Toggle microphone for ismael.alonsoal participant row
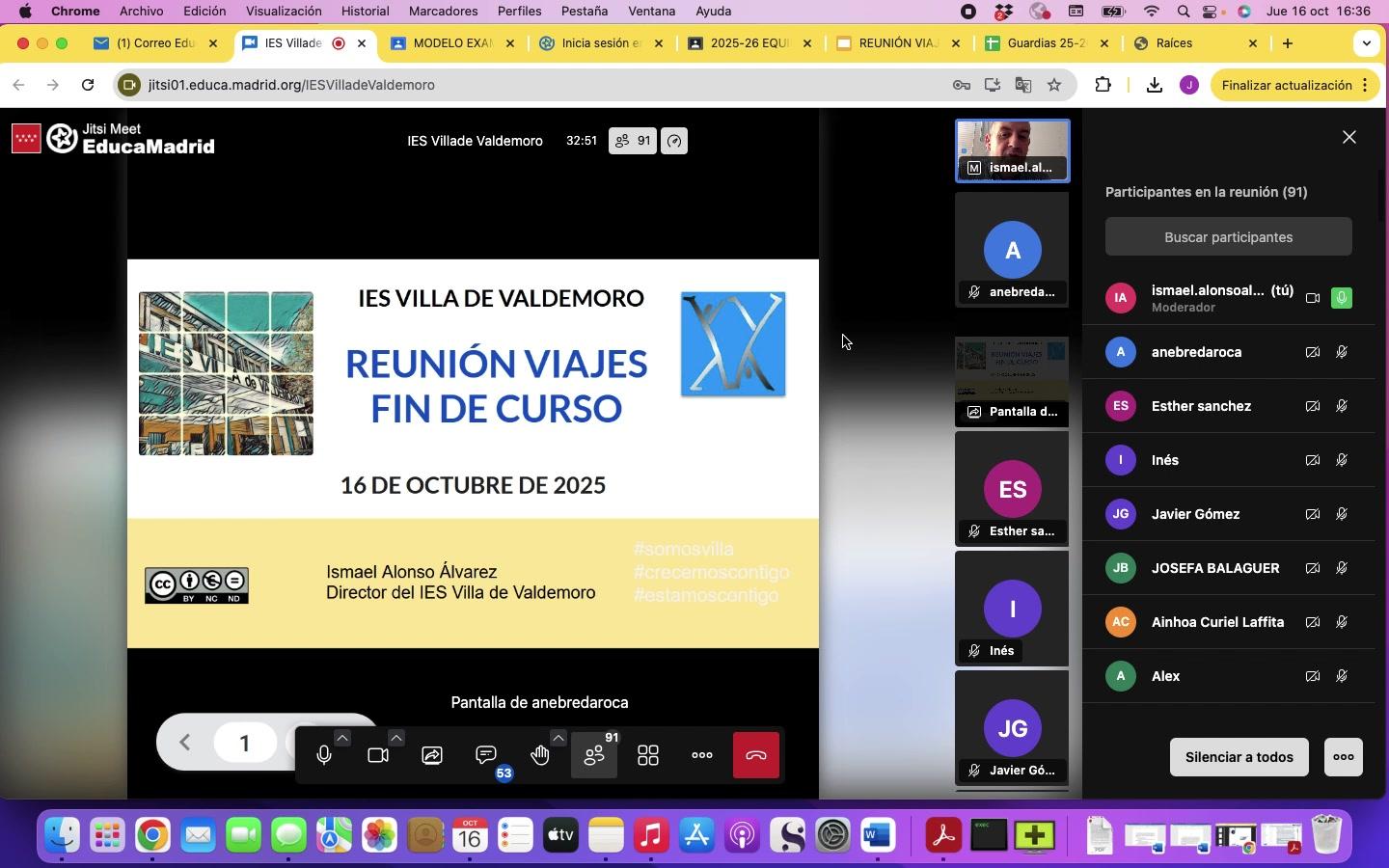Viewport: 1389px width, 868px height. coord(1342,298)
